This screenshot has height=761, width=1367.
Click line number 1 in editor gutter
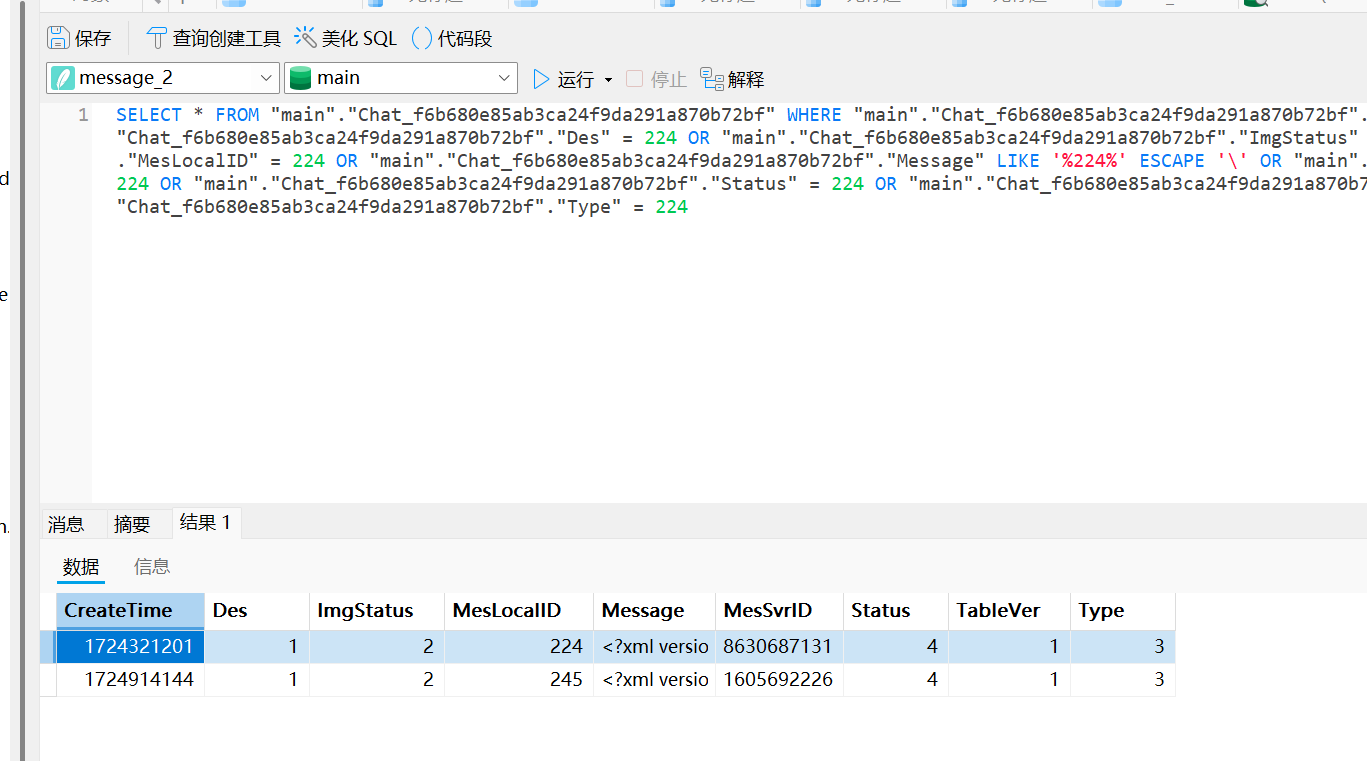pos(83,115)
